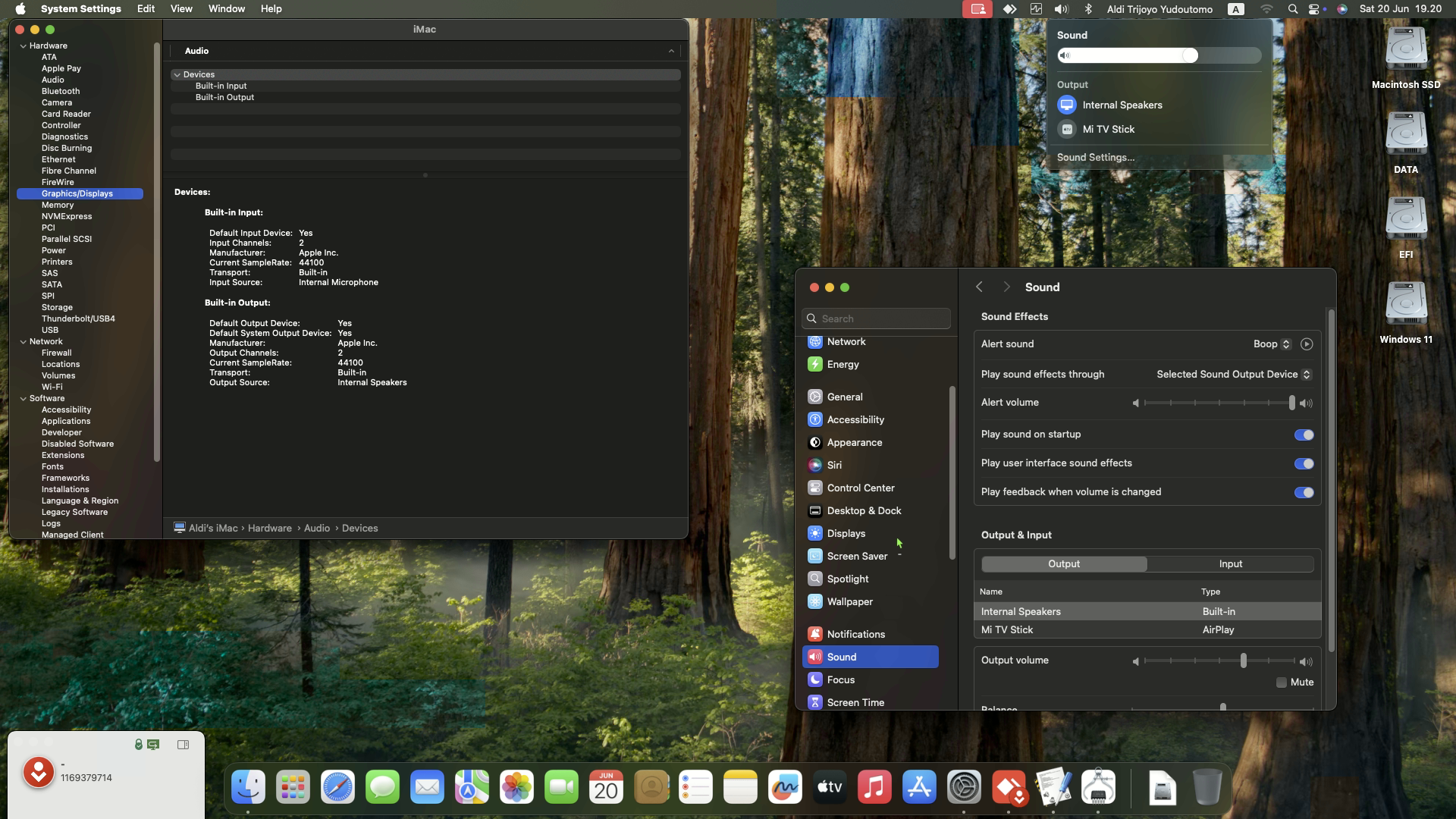This screenshot has height=819, width=1456.
Task: Open App Store from the Dock
Action: click(919, 787)
